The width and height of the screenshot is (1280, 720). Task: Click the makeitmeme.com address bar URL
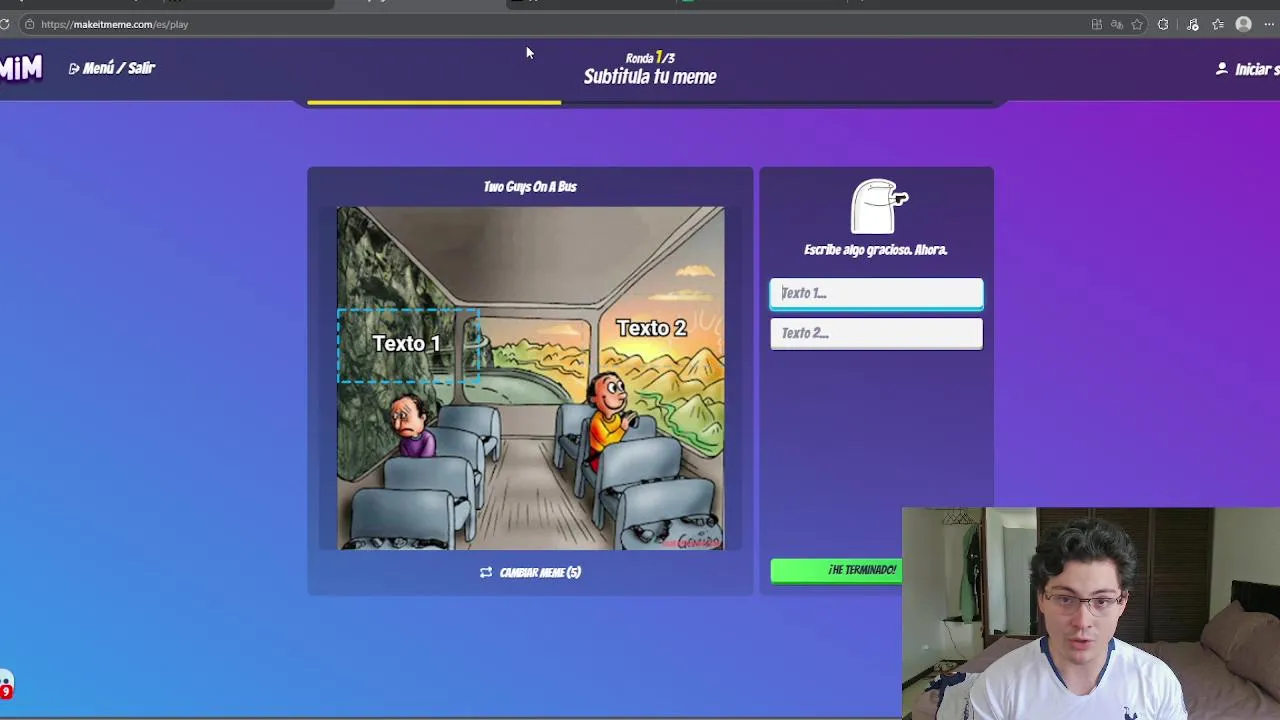coord(114,24)
